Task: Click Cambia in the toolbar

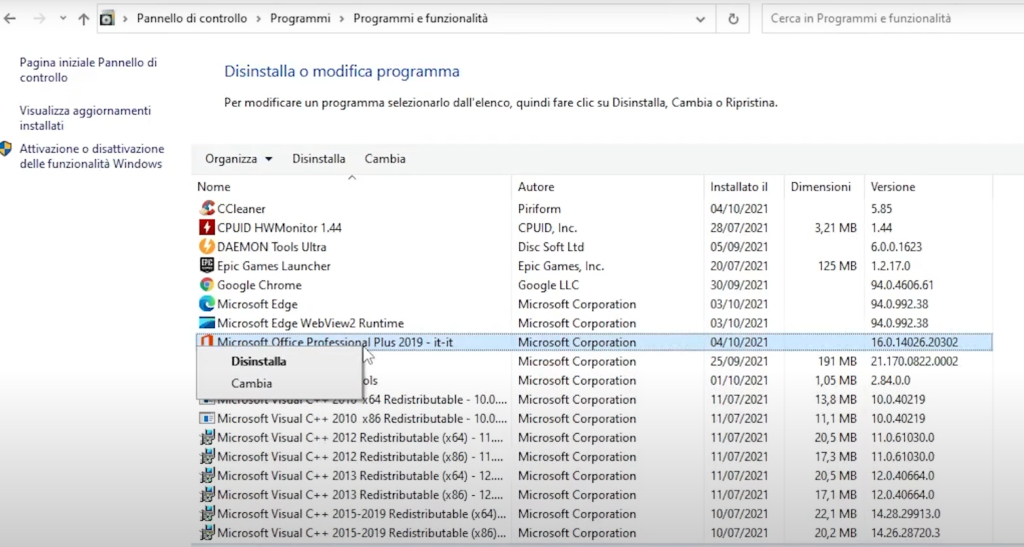Action: (385, 159)
